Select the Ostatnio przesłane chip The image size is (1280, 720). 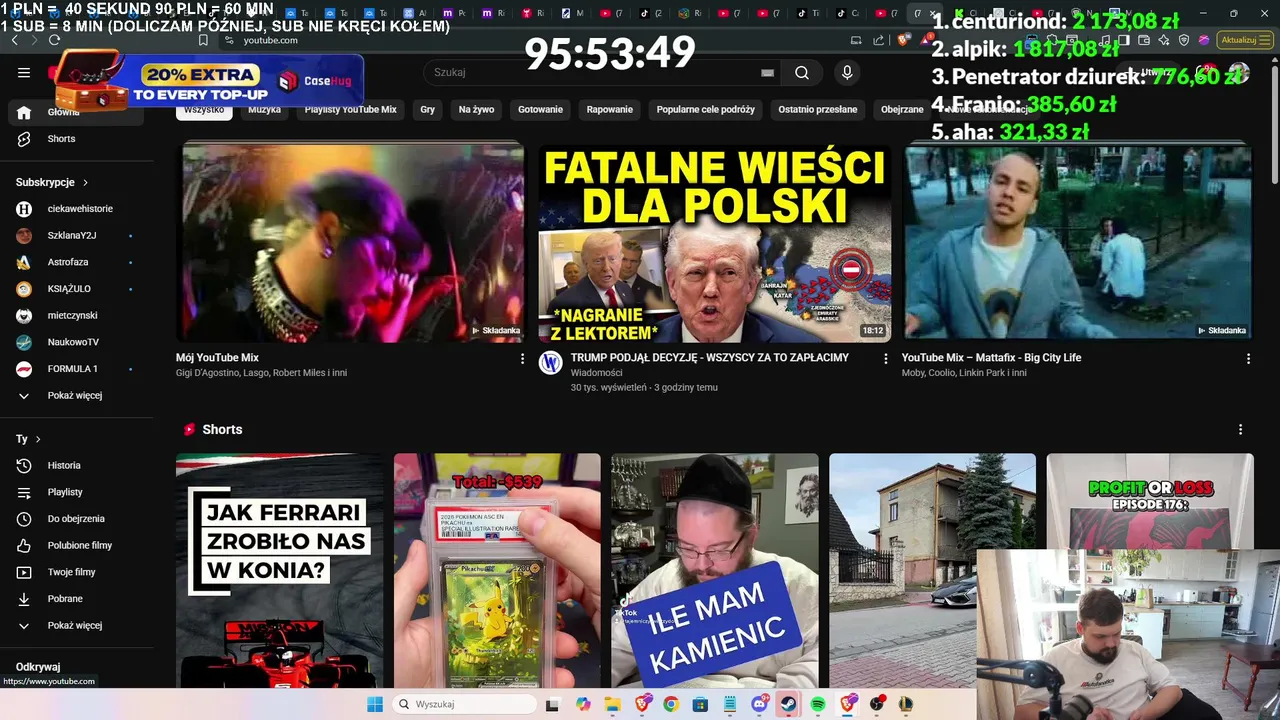(x=818, y=109)
